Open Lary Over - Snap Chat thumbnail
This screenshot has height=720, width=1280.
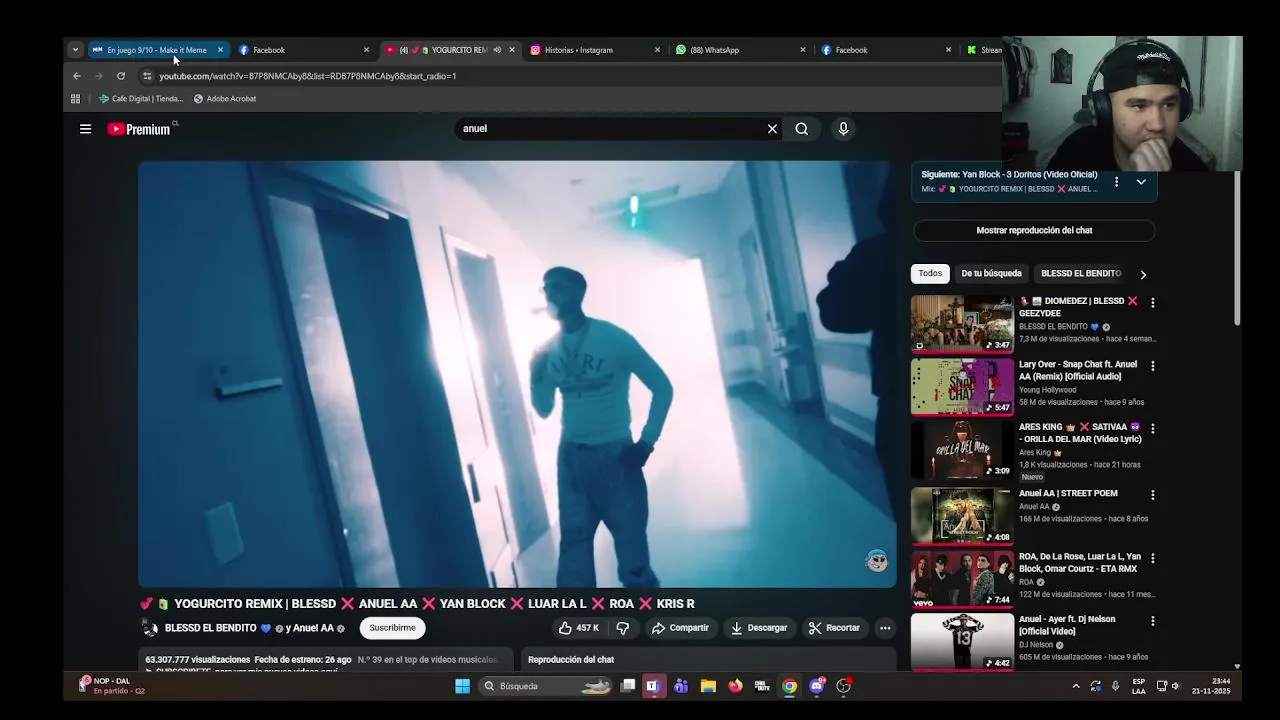[962, 386]
